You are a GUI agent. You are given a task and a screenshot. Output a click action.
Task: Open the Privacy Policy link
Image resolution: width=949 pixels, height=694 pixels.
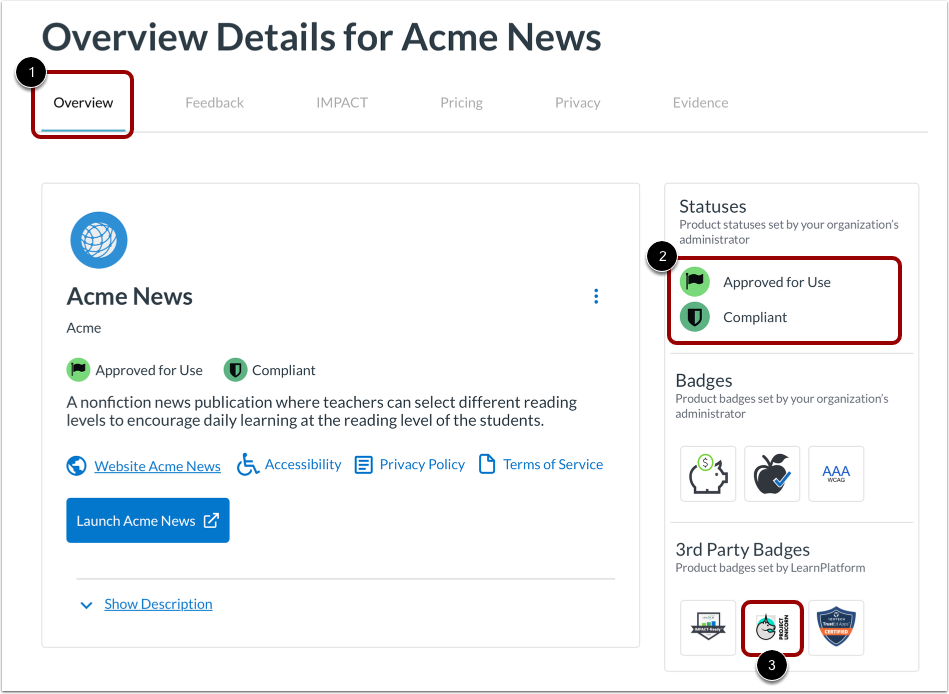click(x=422, y=464)
